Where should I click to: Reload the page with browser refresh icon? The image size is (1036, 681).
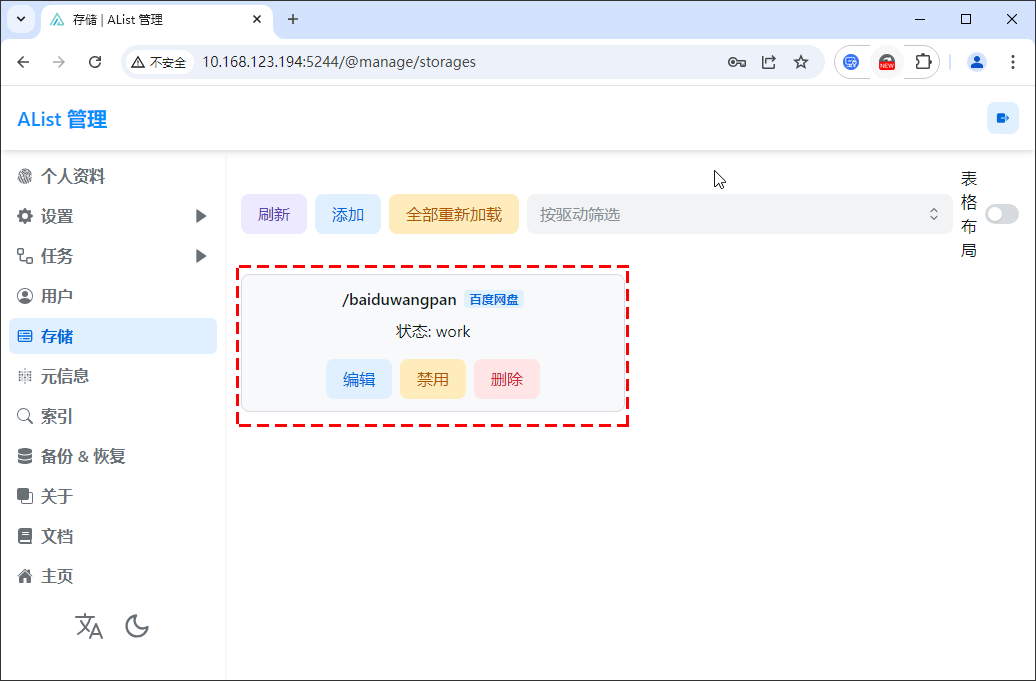click(x=95, y=62)
